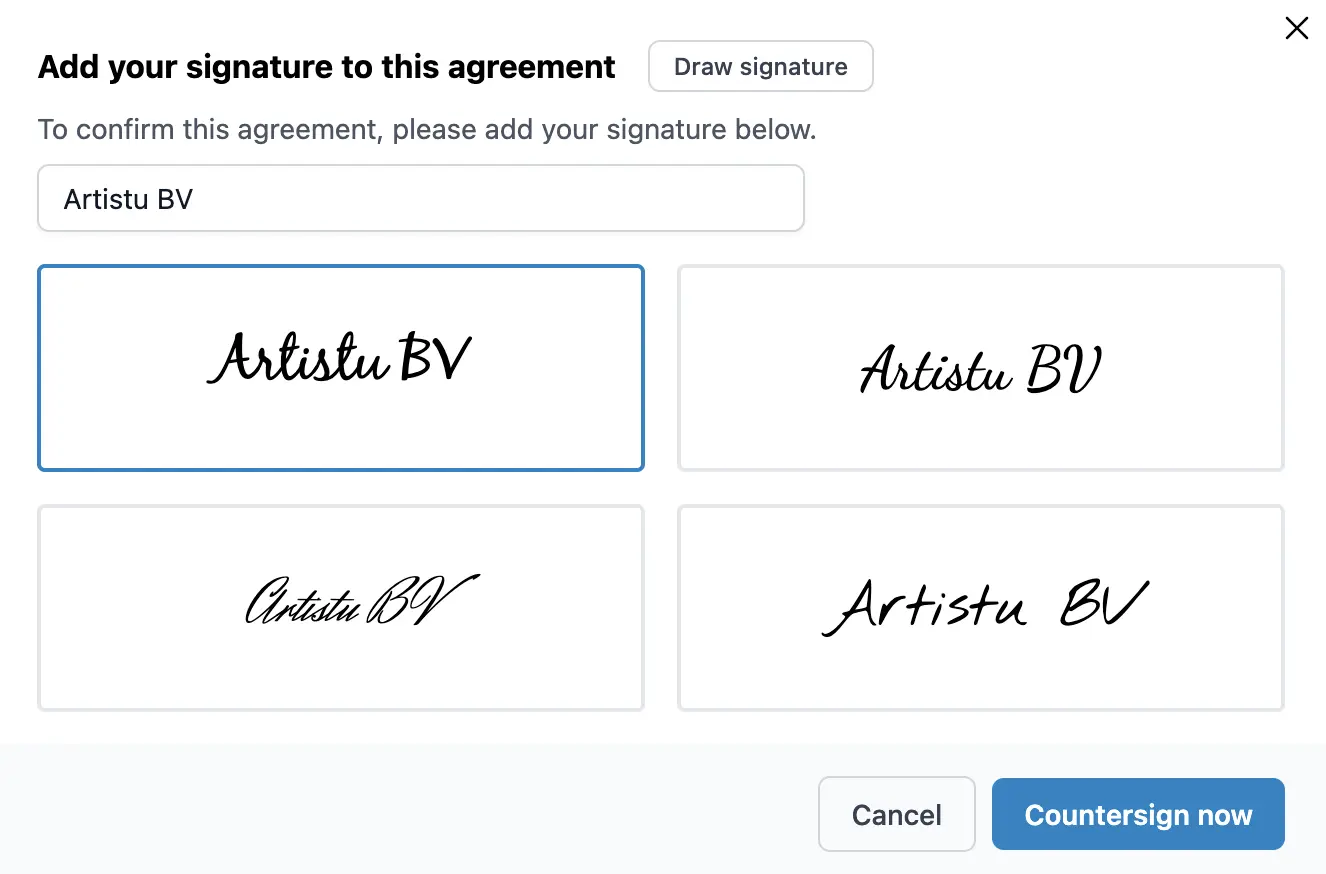Switch to the upper-right signature style
The height and width of the screenshot is (874, 1326).
click(x=980, y=368)
